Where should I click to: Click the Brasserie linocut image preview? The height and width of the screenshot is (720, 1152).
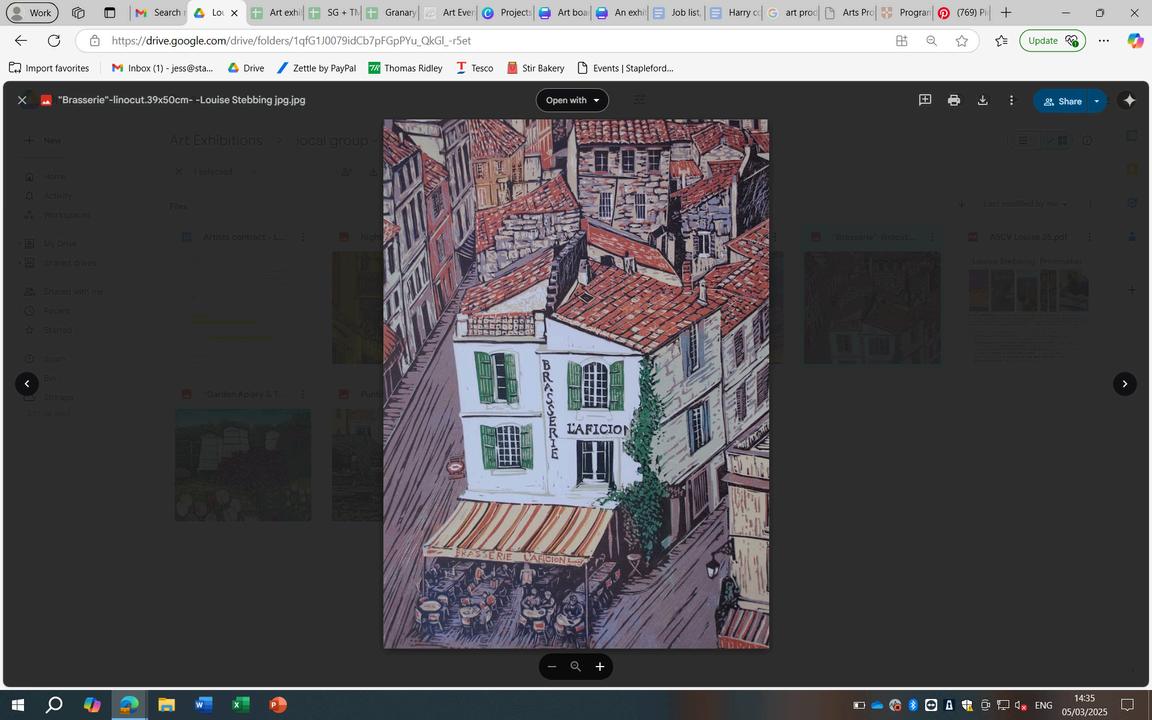(576, 384)
